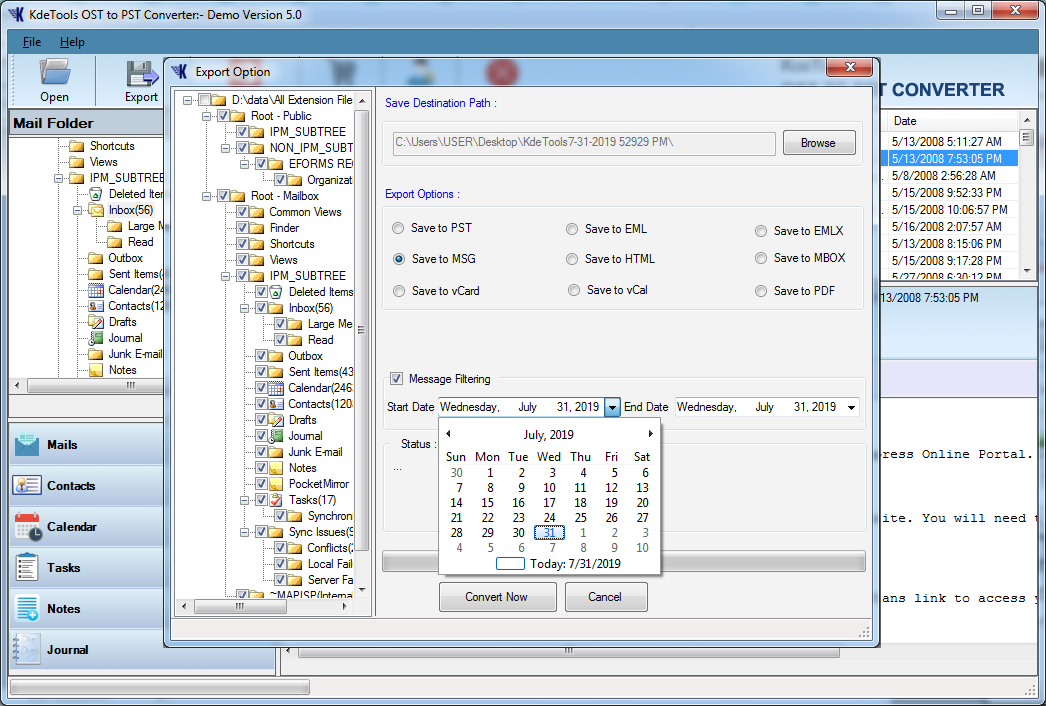
Task: Click the Contacts icon in Mail Folder tree
Action: [x=96, y=306]
